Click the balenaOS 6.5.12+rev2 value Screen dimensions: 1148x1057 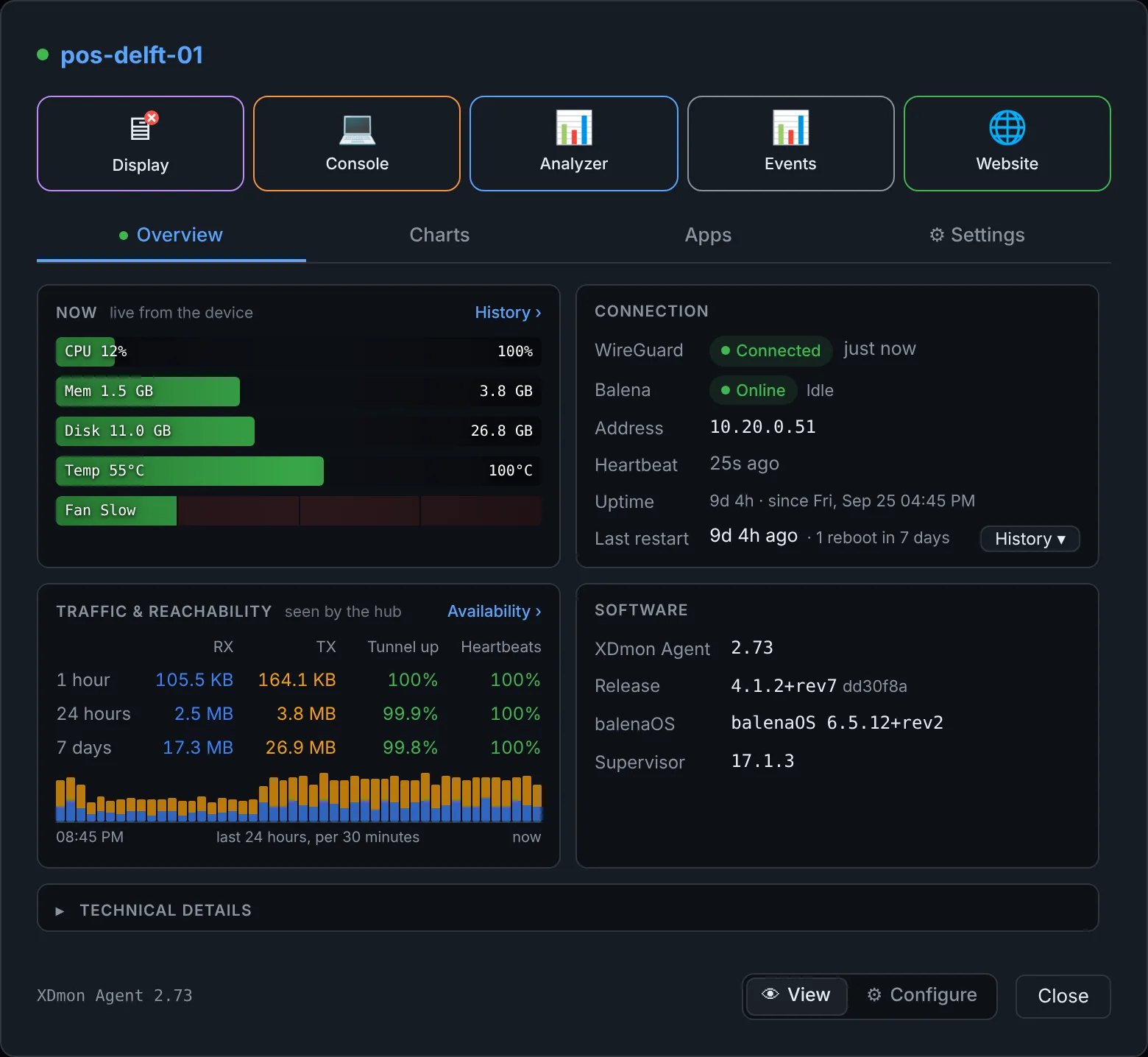point(837,723)
